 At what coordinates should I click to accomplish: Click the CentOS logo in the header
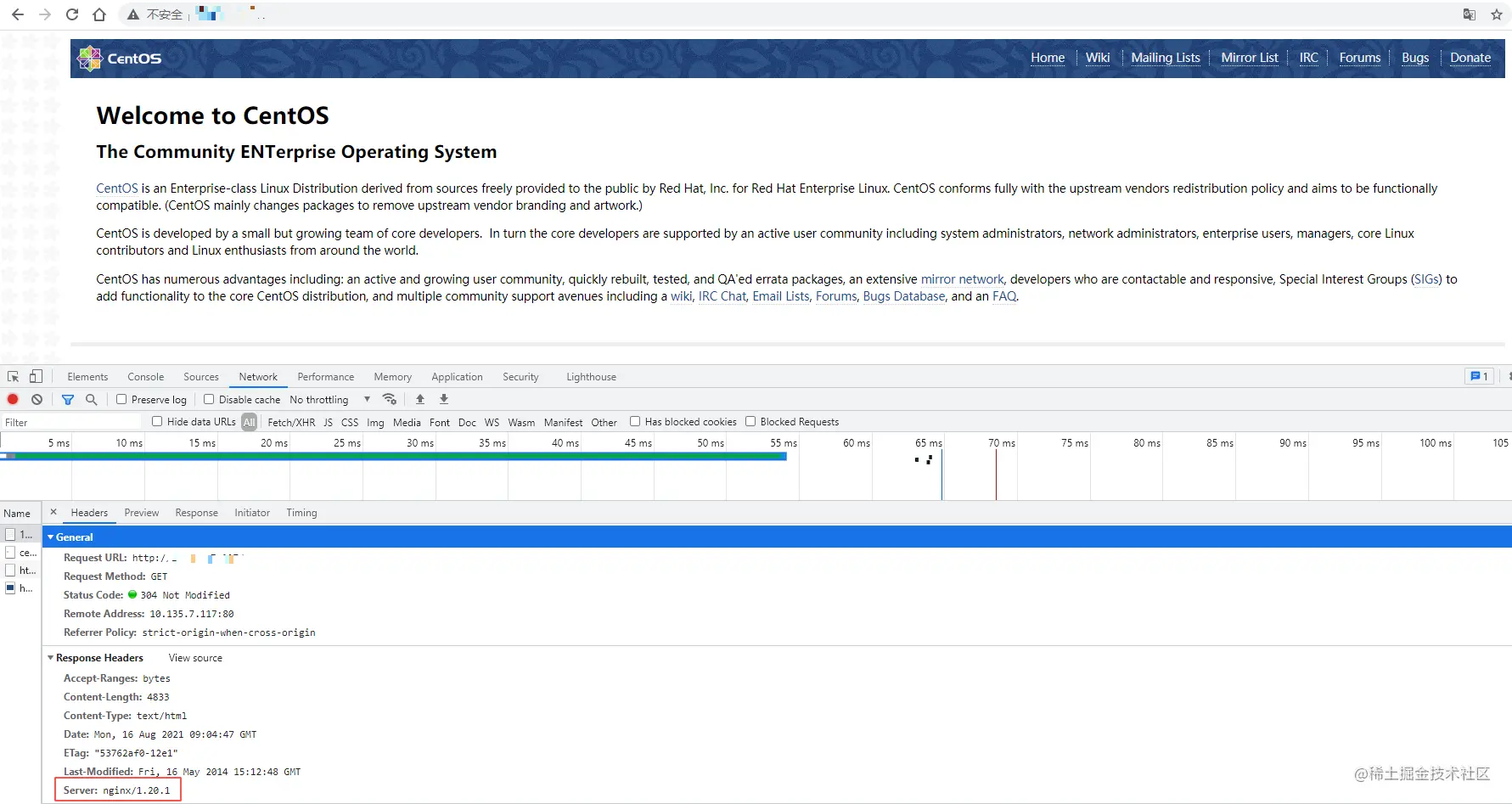click(x=120, y=59)
